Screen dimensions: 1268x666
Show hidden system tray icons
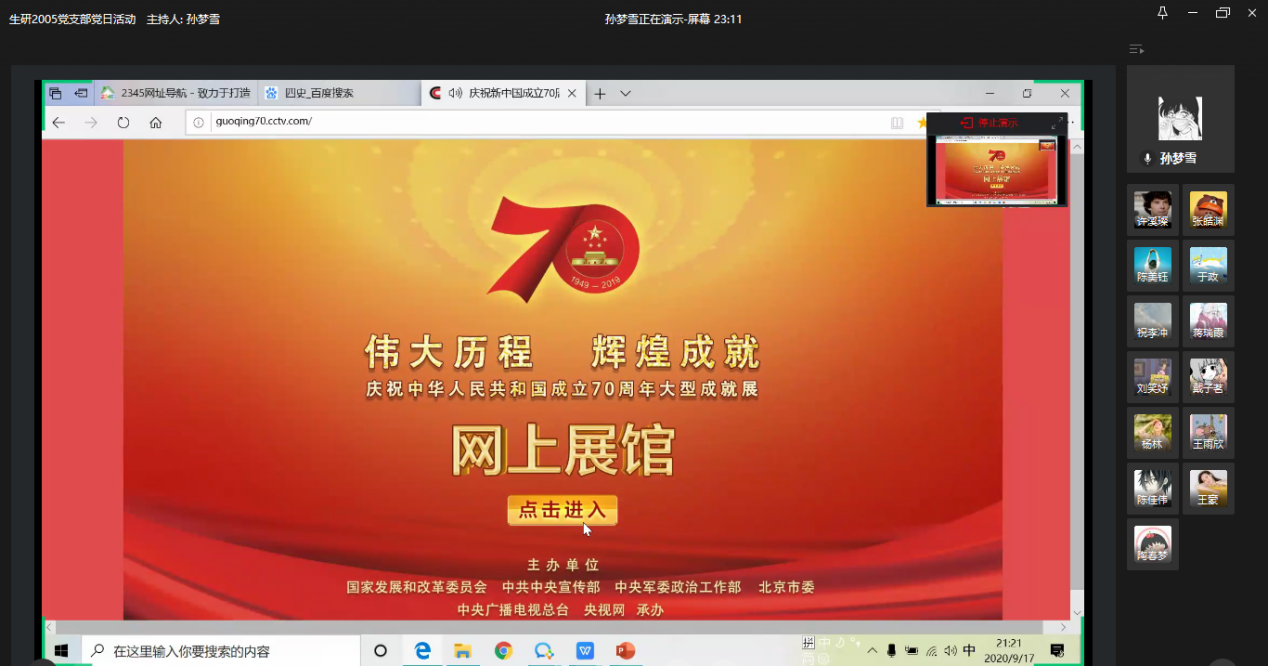click(872, 651)
